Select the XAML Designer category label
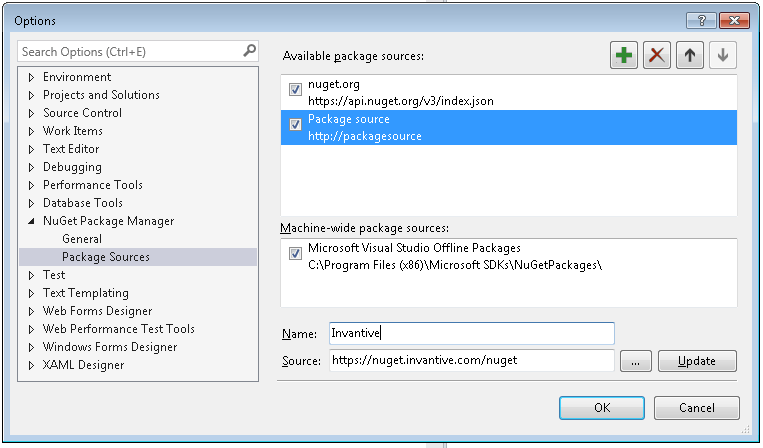Image resolution: width=763 pixels, height=448 pixels. (83, 365)
